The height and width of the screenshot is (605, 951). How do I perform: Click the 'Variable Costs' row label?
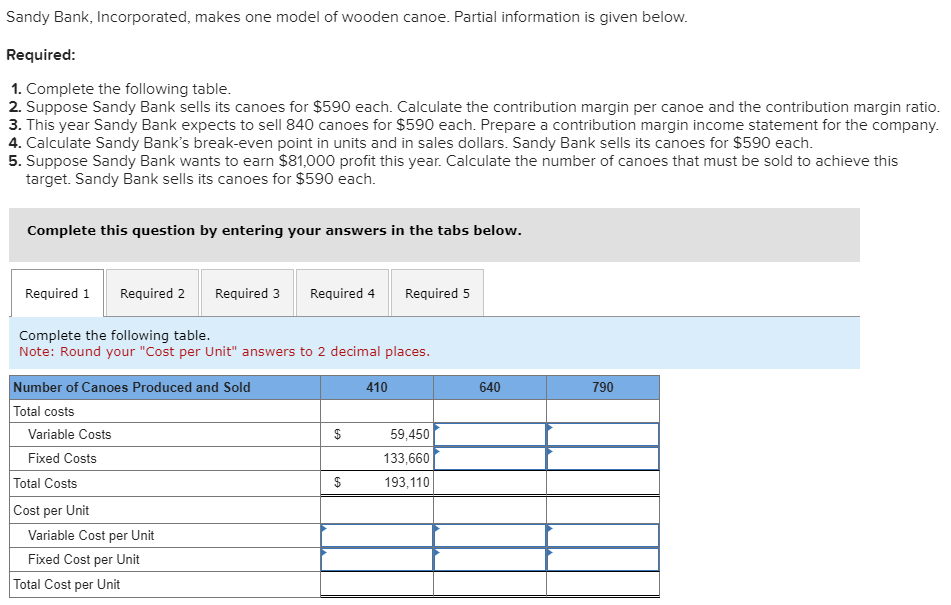70,435
